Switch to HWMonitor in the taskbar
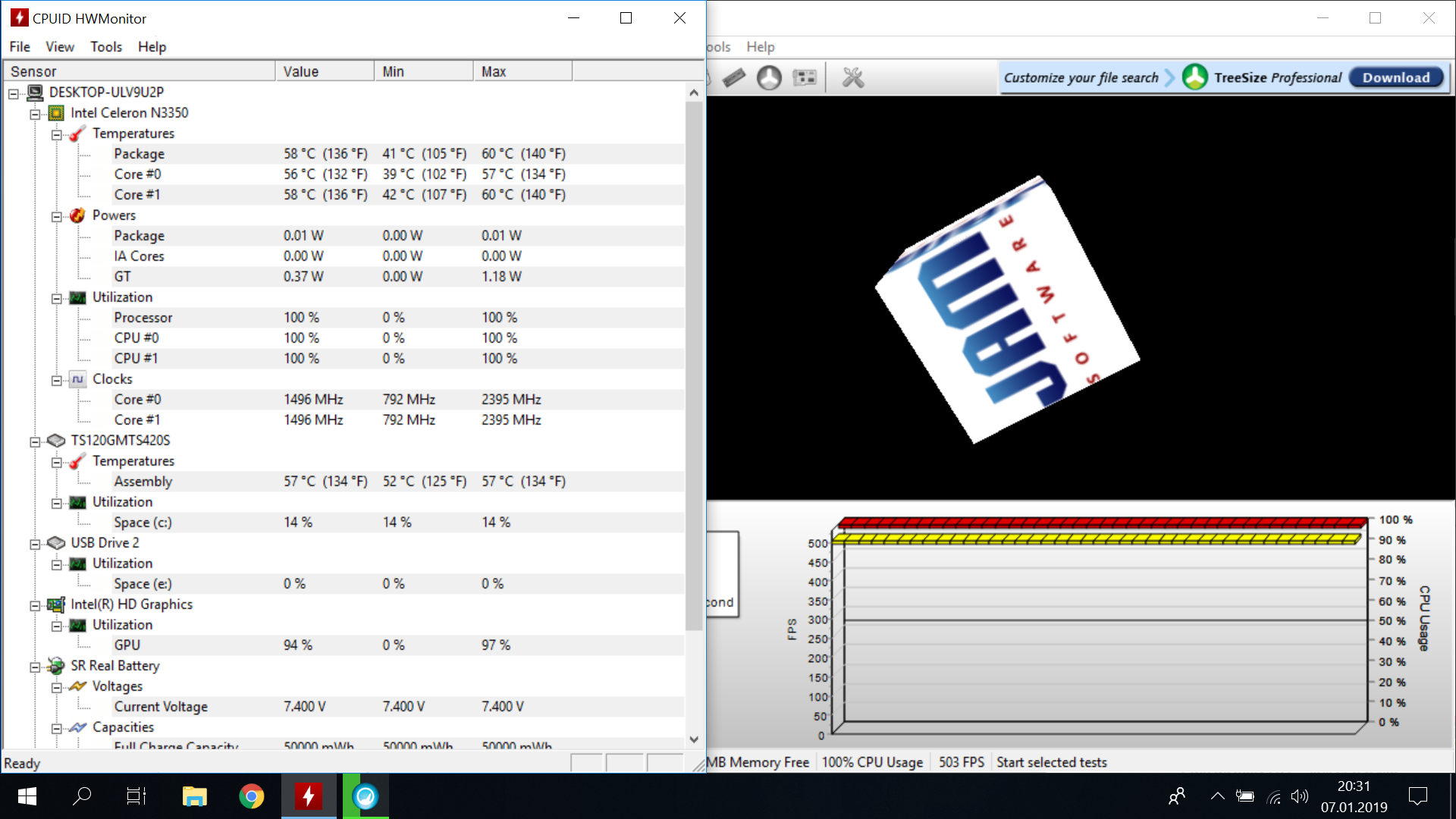Screen dimensions: 1456x819 point(309,796)
